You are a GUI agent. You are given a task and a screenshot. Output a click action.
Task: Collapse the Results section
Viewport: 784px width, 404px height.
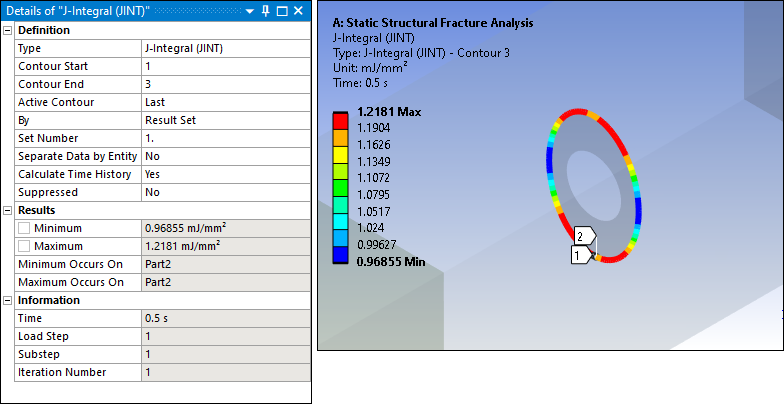tap(8, 210)
